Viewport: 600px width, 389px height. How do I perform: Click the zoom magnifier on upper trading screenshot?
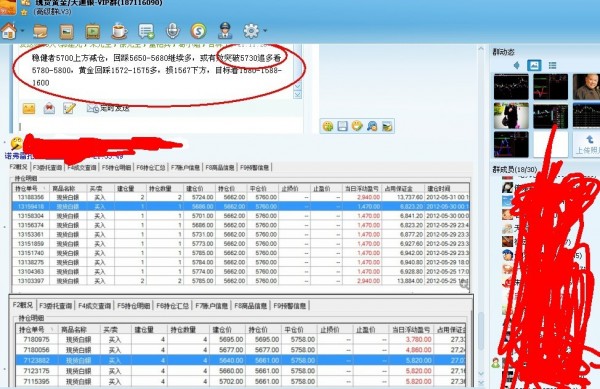(x=464, y=284)
